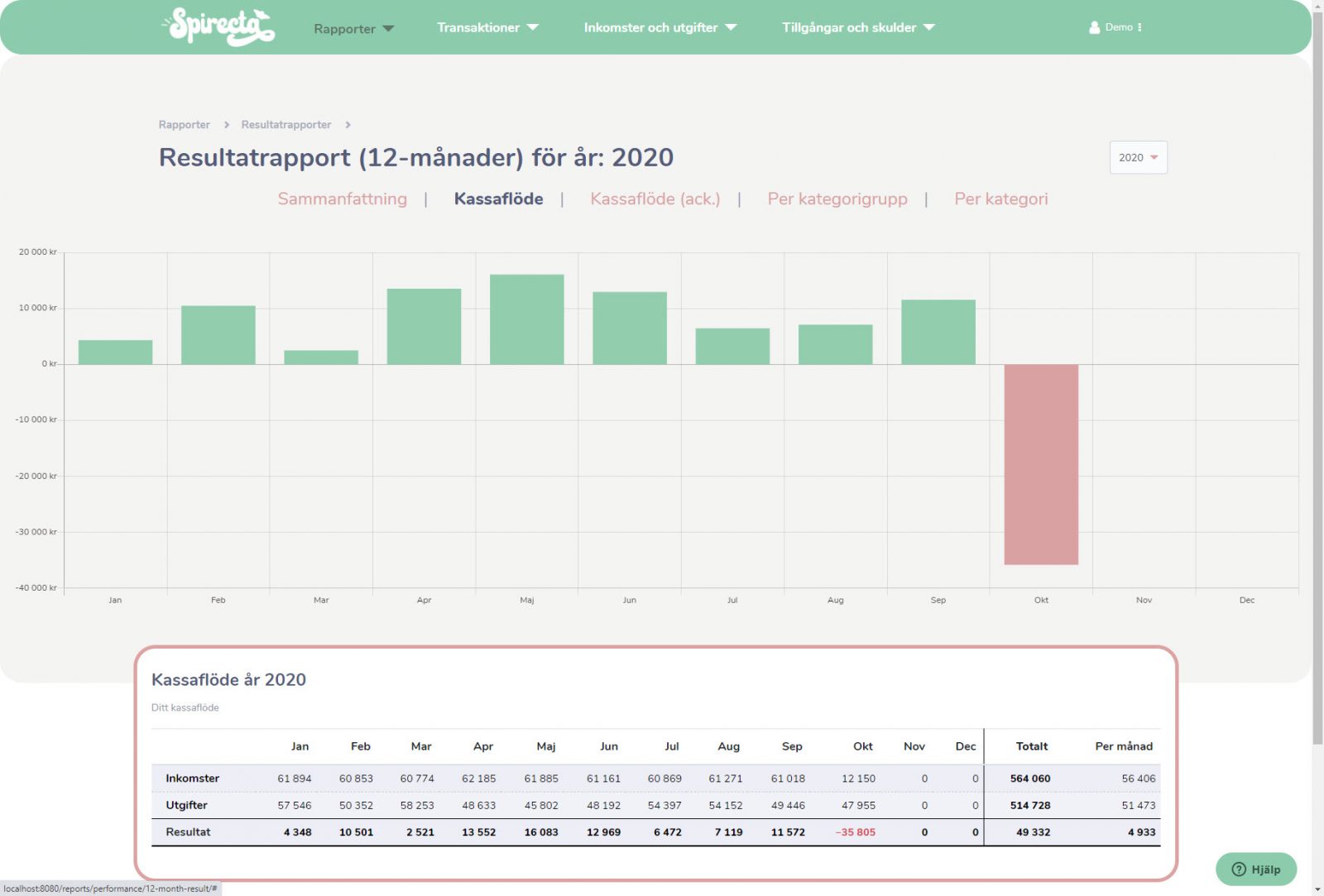Open the 2020 year selector
The width and height of the screenshot is (1324, 896).
tap(1138, 157)
